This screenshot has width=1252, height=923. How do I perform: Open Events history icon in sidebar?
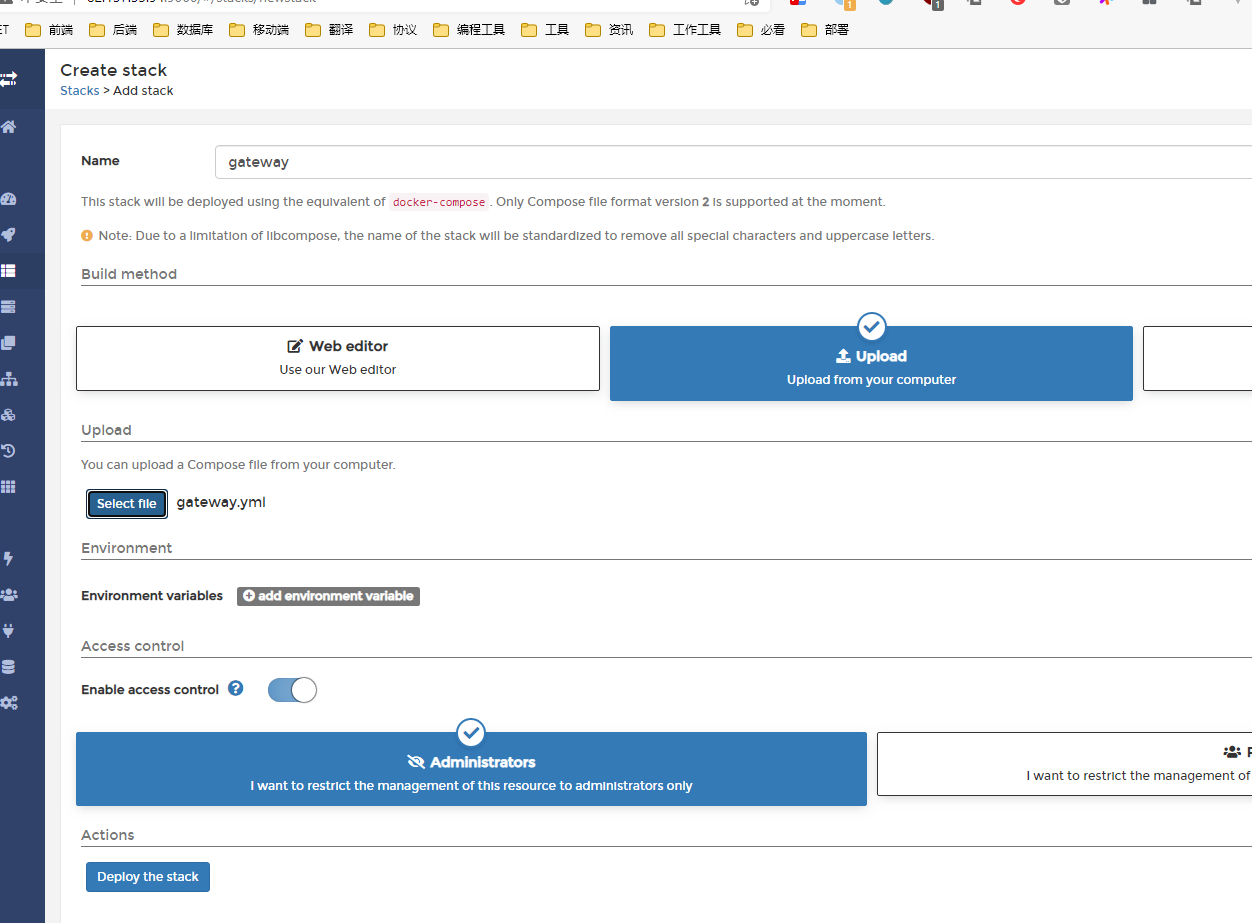(x=8, y=451)
